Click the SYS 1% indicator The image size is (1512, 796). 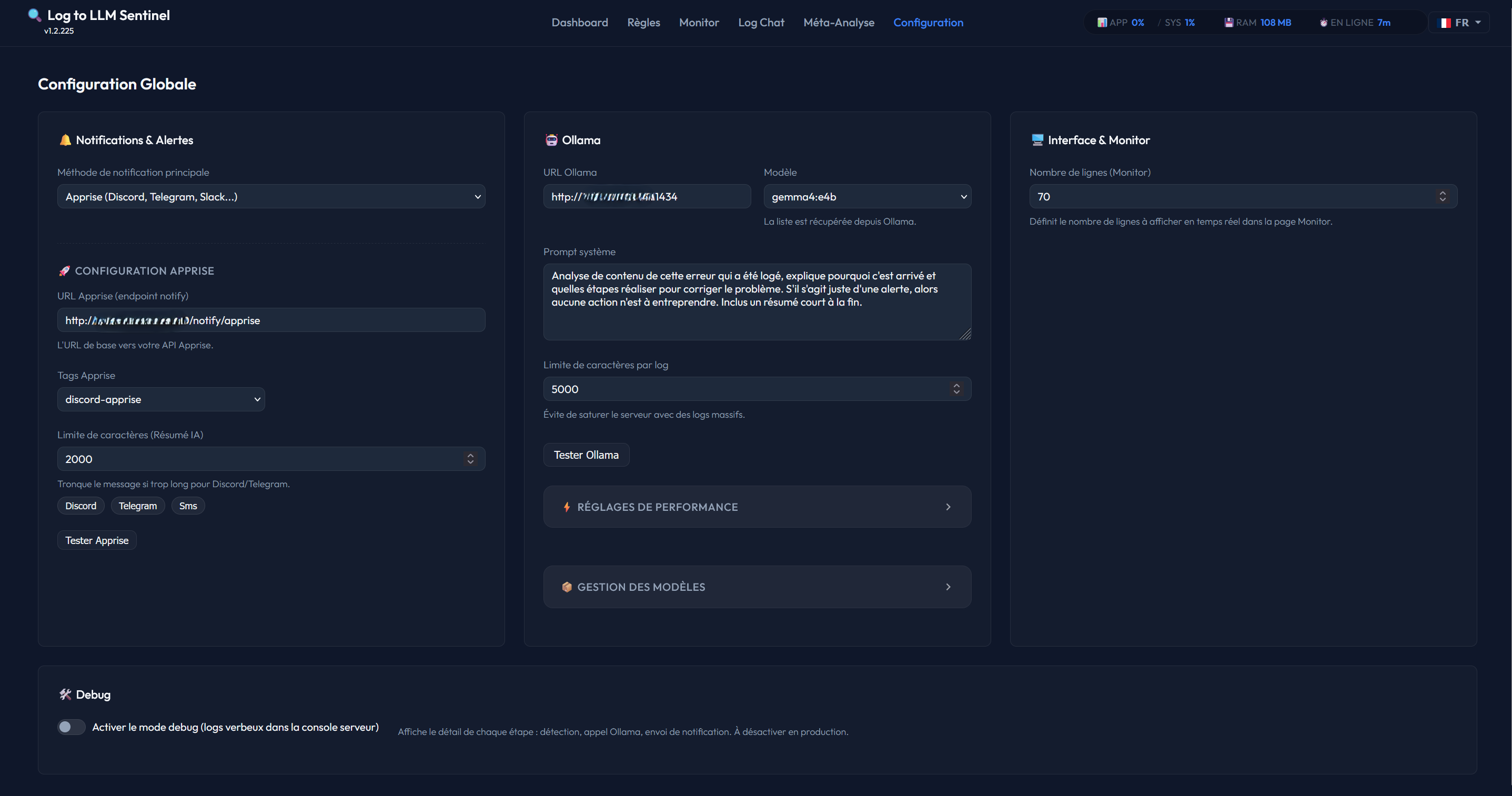click(x=1180, y=22)
